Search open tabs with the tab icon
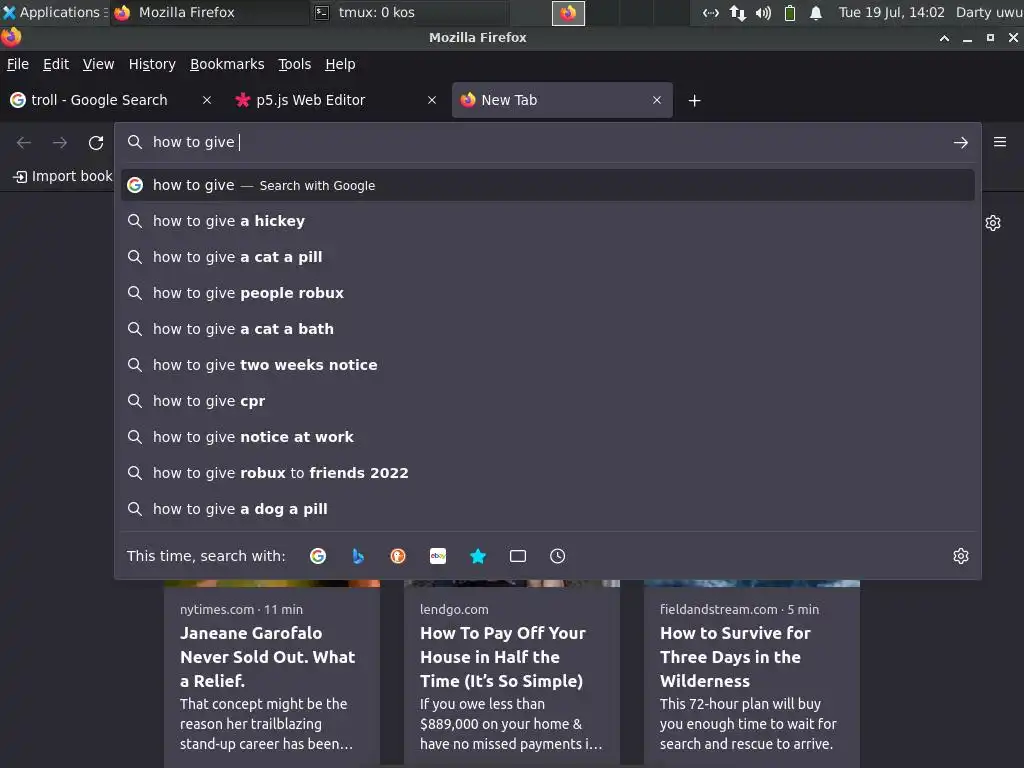The width and height of the screenshot is (1024, 768). (x=518, y=556)
